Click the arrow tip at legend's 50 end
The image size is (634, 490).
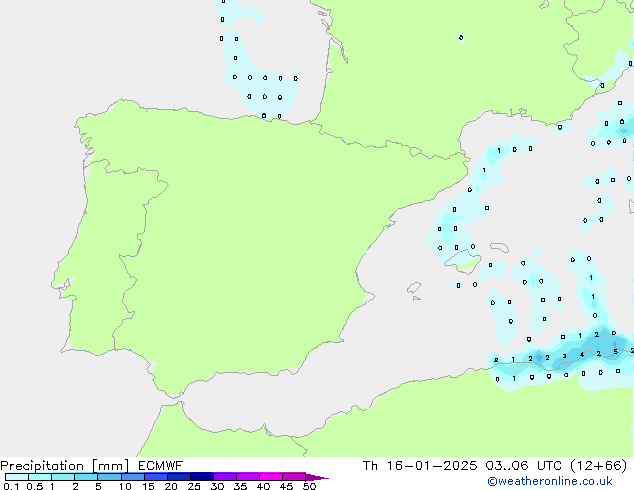point(324,478)
